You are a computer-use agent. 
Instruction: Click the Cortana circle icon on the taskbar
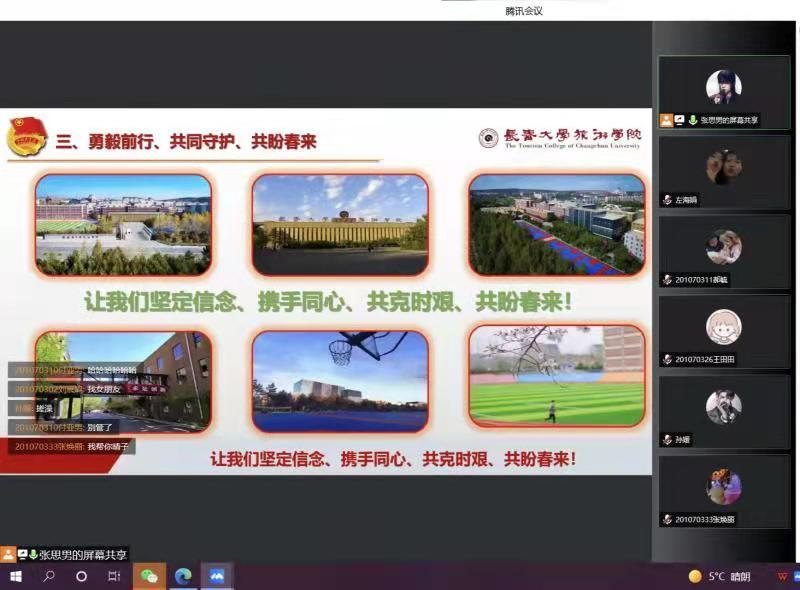coord(81,575)
